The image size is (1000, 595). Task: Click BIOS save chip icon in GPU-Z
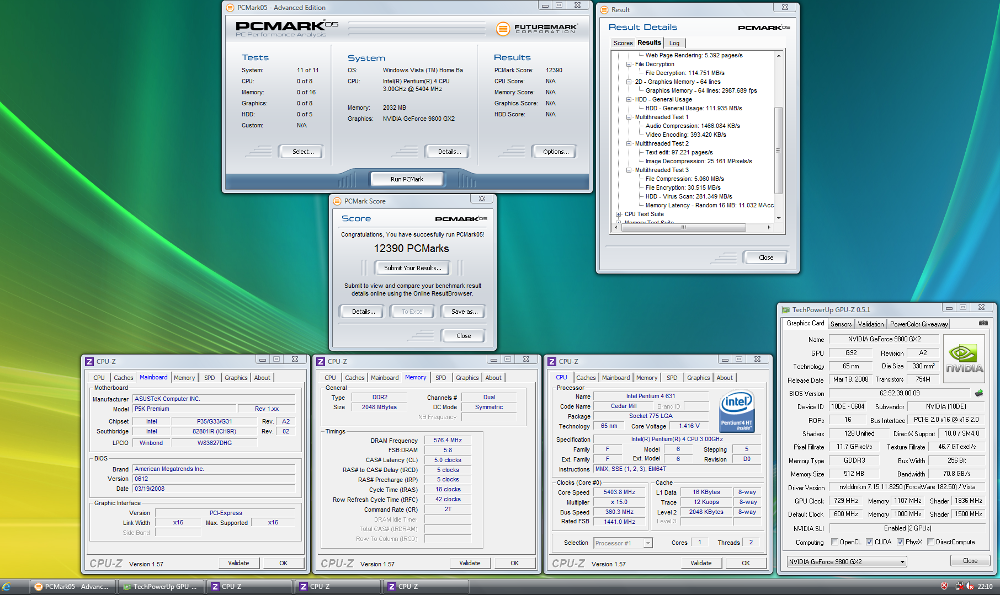978,393
